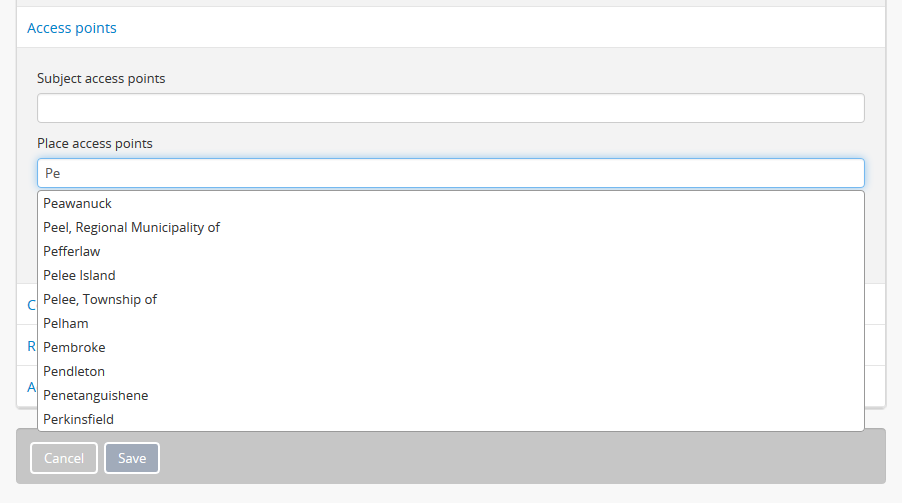Pick Pembroke from the dropdown

click(74, 347)
